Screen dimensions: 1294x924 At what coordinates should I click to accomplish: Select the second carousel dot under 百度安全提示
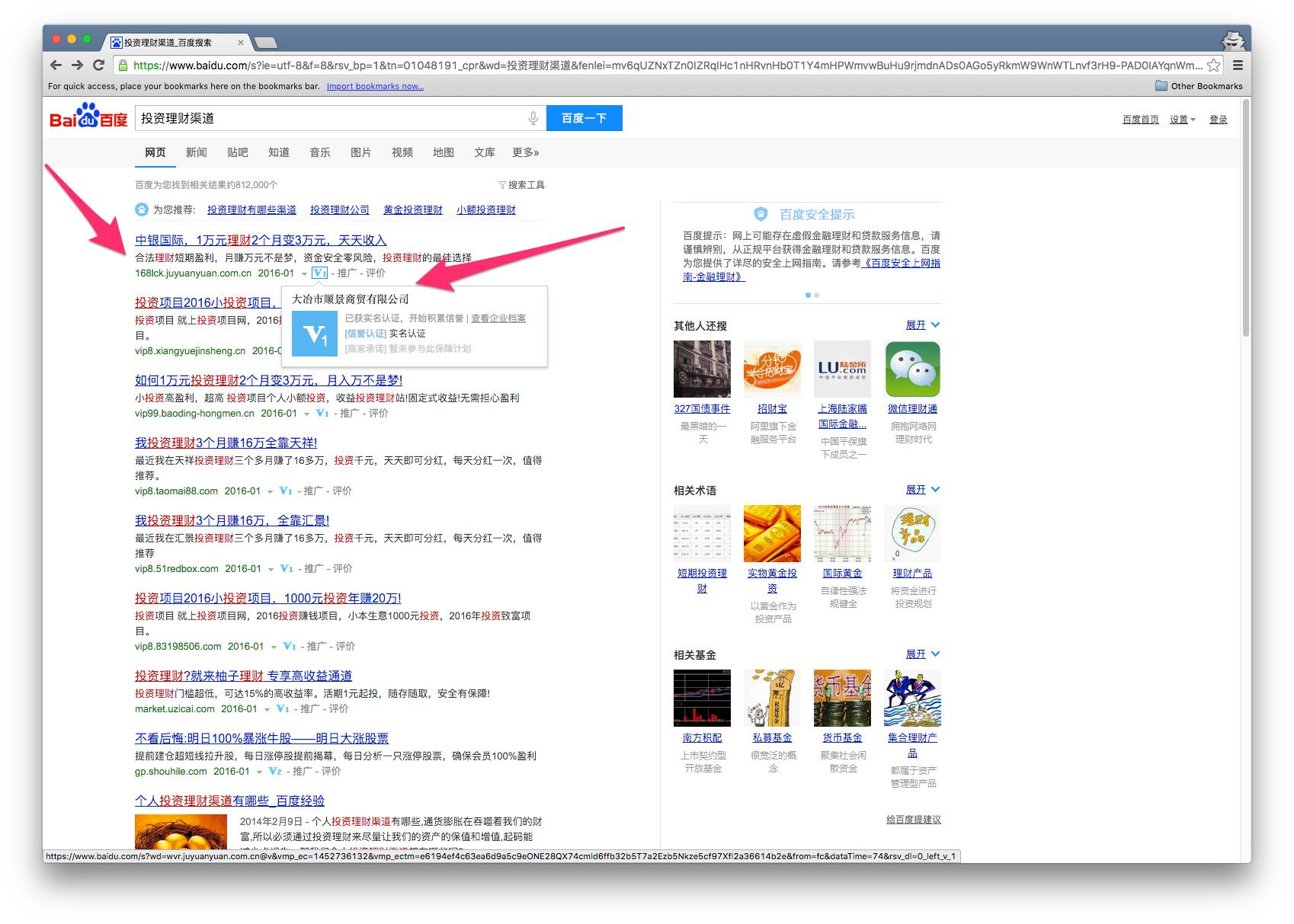817,295
